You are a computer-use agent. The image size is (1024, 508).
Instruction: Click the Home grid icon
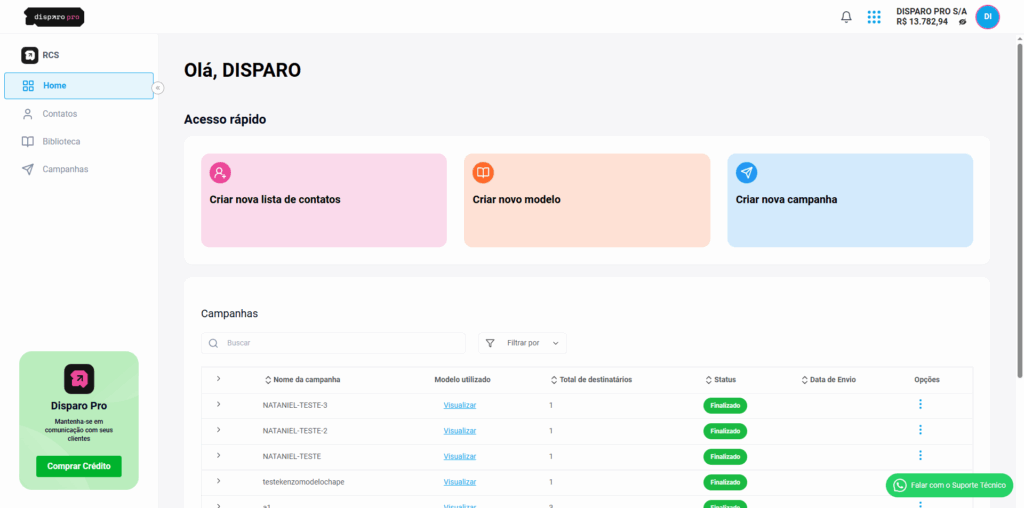click(28, 86)
